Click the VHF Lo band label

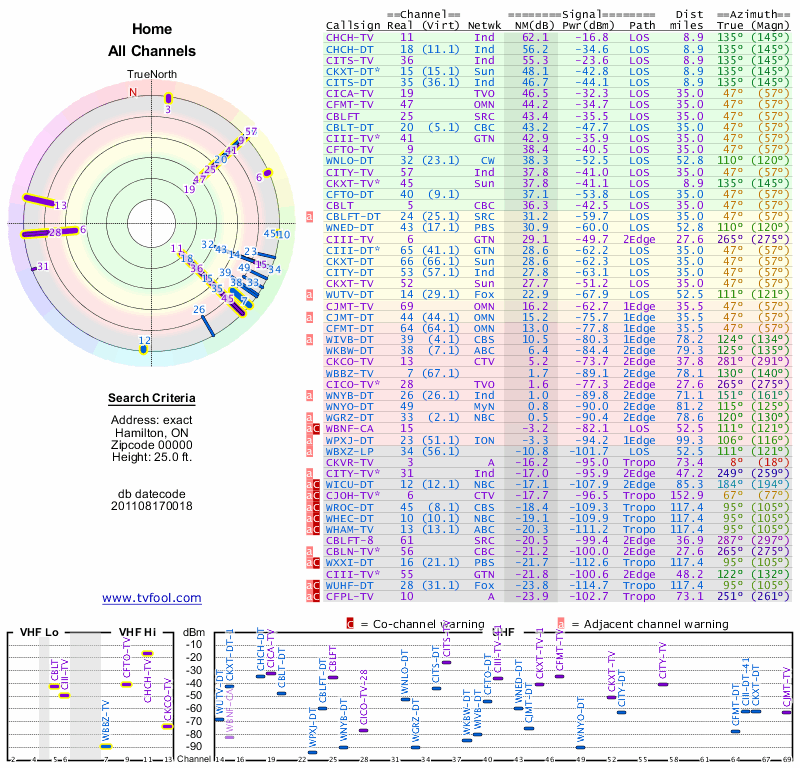point(39,632)
